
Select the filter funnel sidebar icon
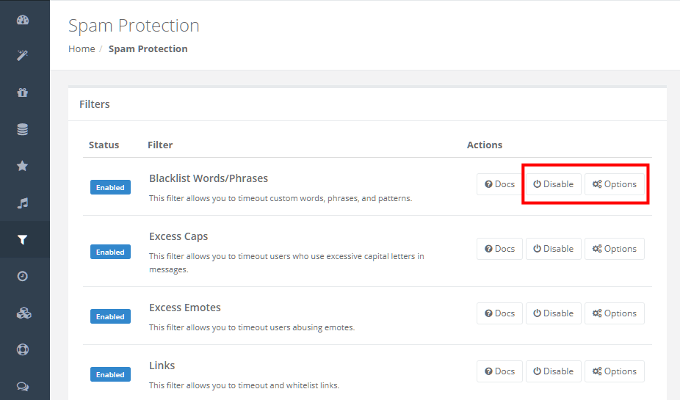tap(23, 240)
